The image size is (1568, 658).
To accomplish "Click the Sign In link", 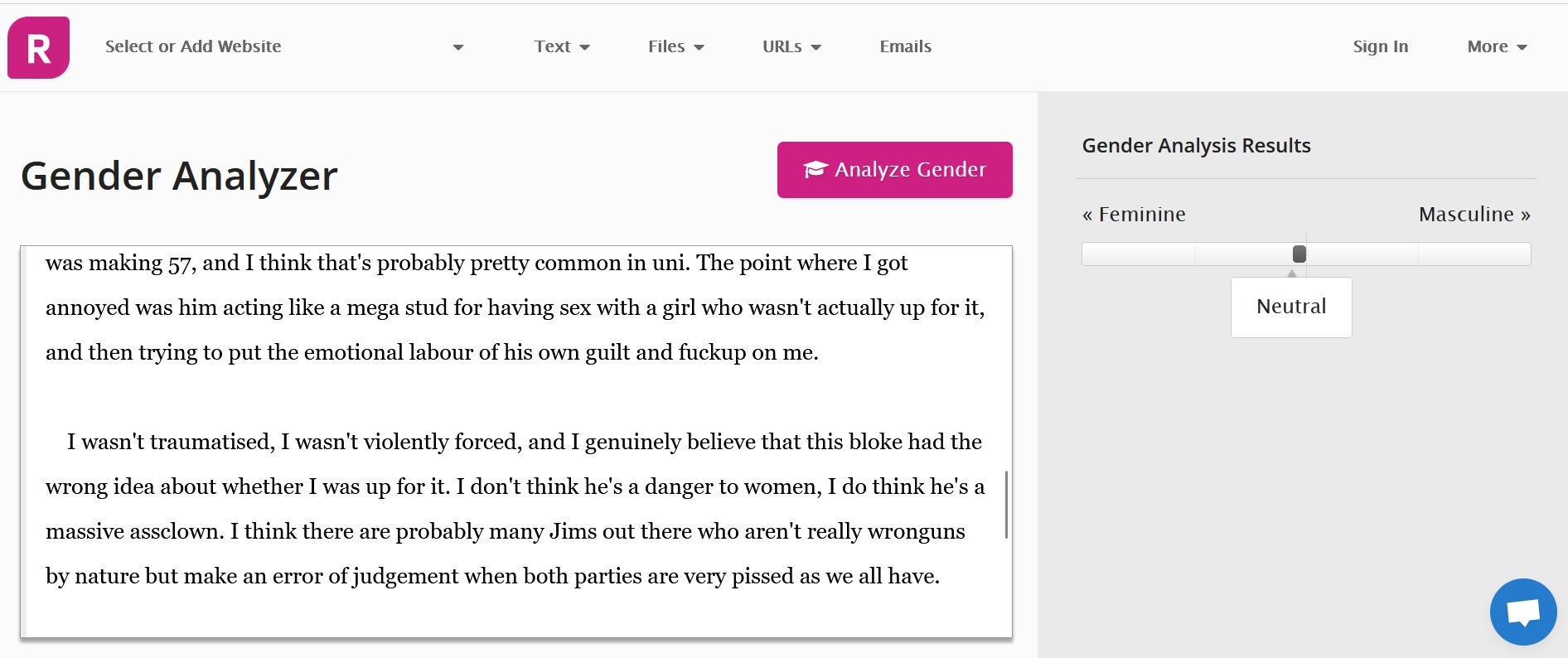I will pyautogui.click(x=1380, y=46).
